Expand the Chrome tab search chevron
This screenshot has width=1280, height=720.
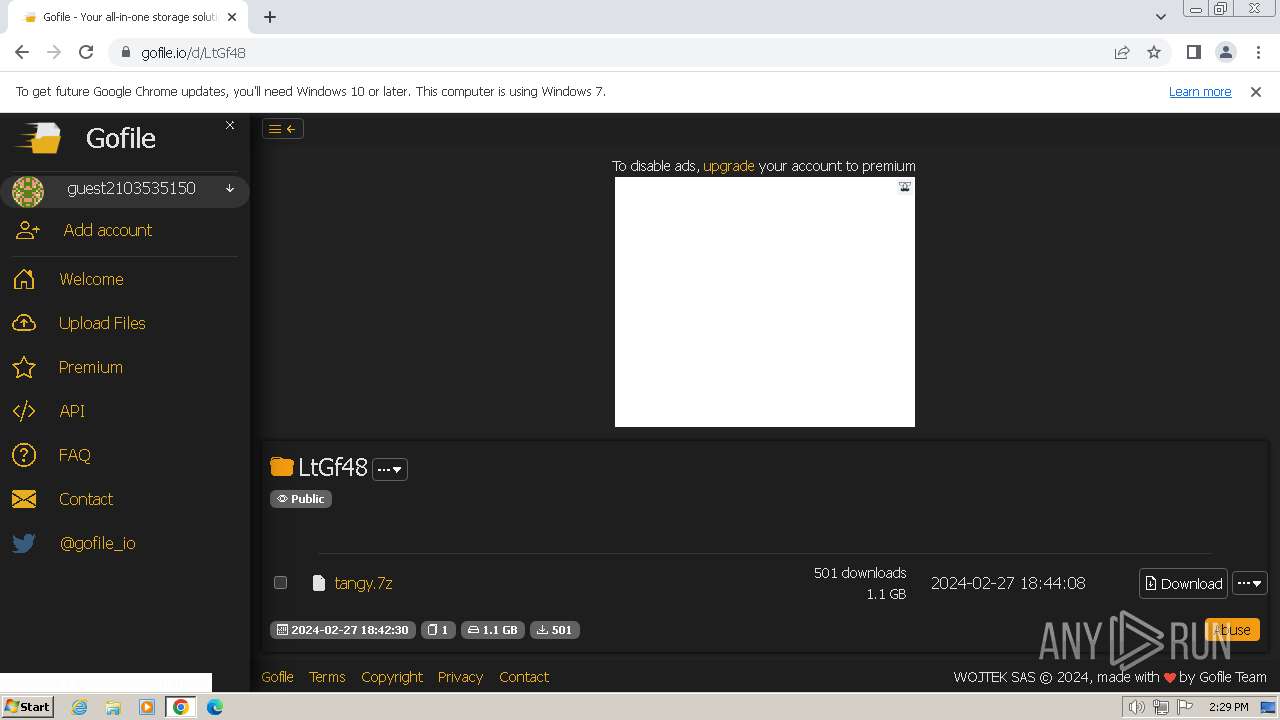(x=1160, y=17)
